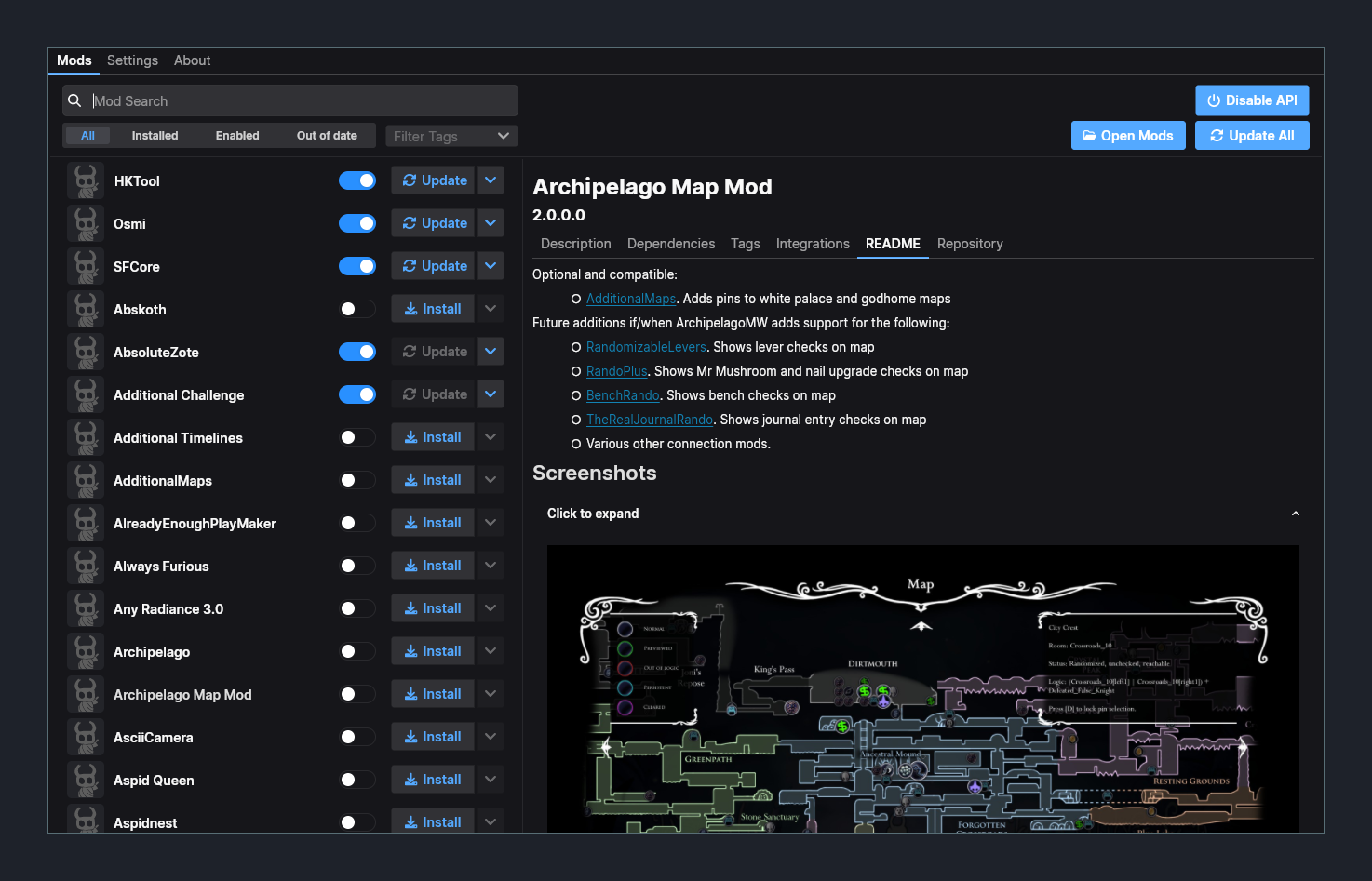This screenshot has height=881, width=1372.
Task: Open the Dependencies tab
Action: [671, 244]
